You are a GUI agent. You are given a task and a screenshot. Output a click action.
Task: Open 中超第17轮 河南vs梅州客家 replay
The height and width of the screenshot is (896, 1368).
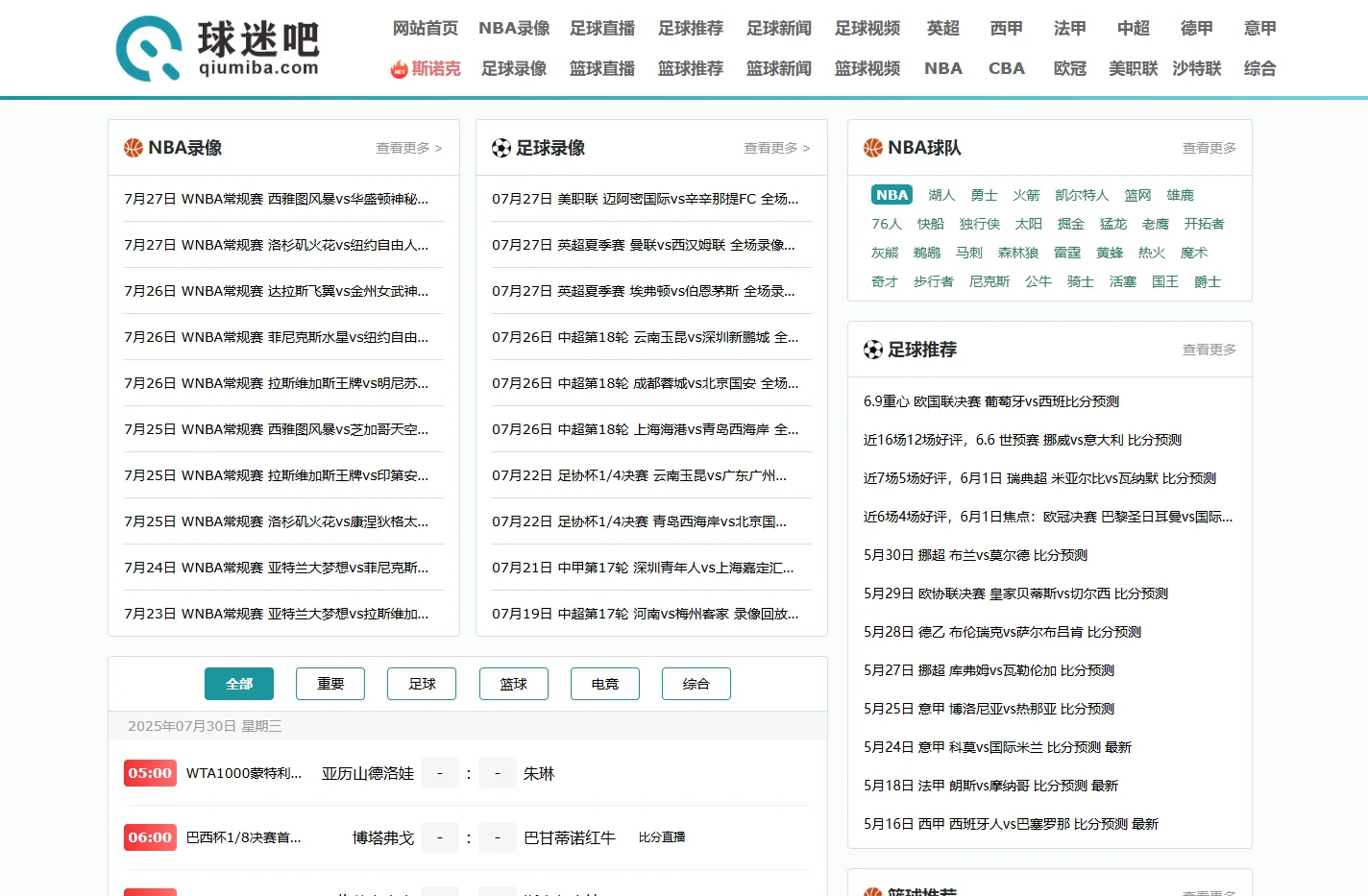(646, 614)
